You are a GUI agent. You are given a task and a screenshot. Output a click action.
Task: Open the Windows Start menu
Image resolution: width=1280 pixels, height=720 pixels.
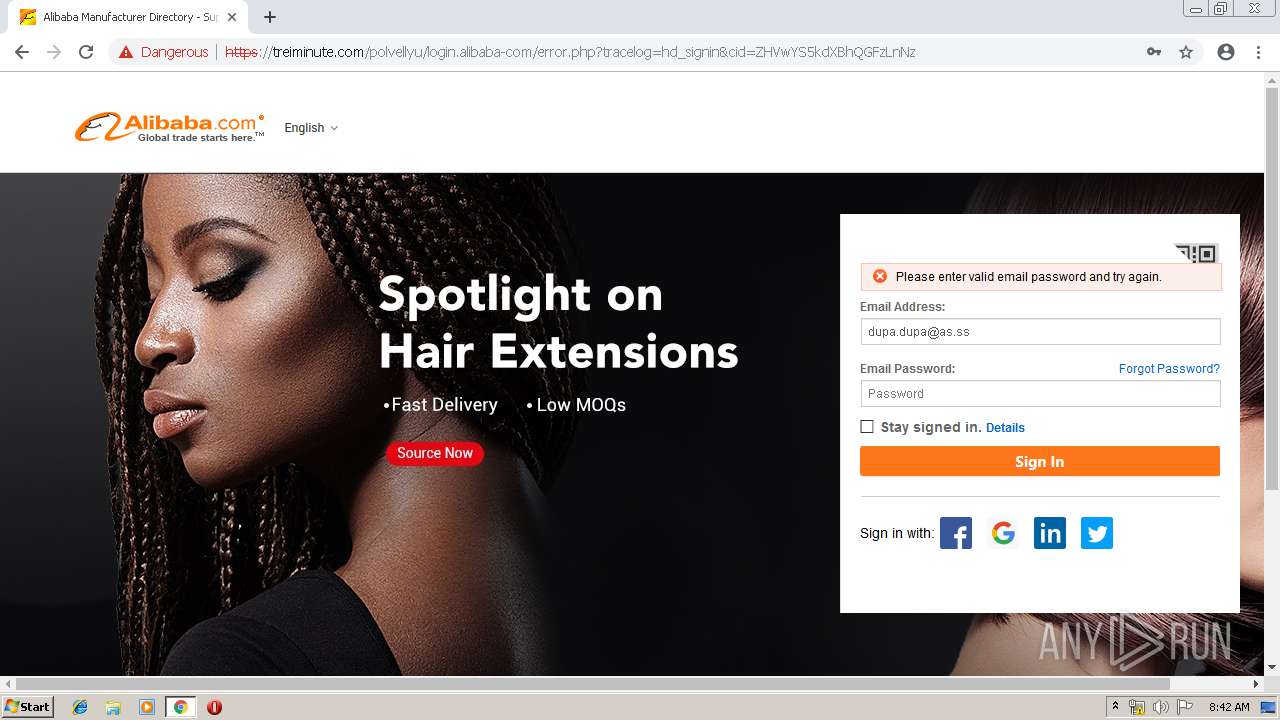pos(27,707)
